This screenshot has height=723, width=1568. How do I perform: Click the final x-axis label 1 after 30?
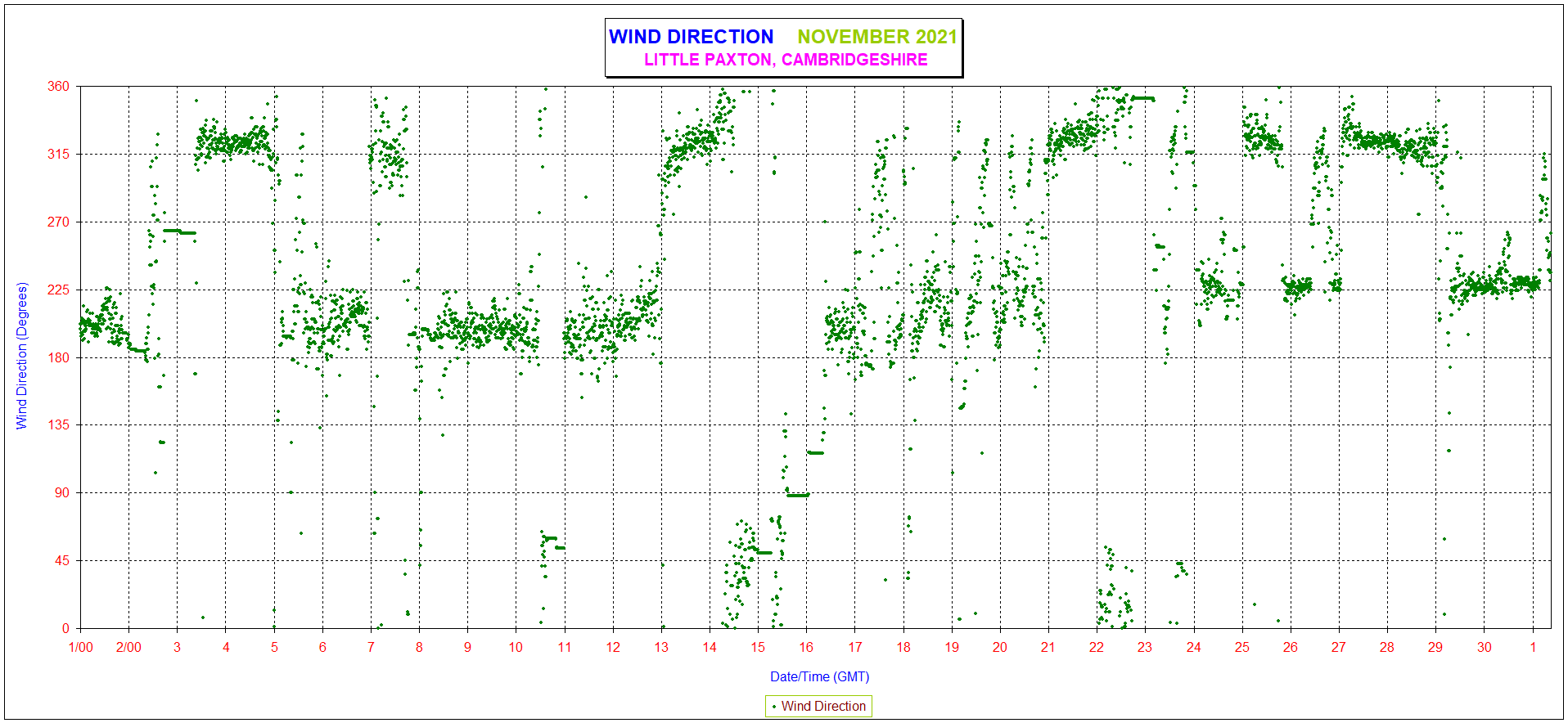point(1533,647)
